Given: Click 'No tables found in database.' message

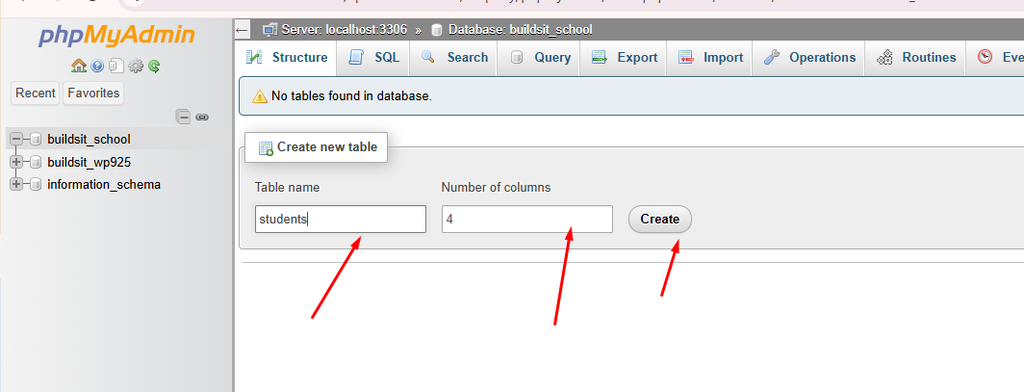Looking at the screenshot, I should pos(351,97).
